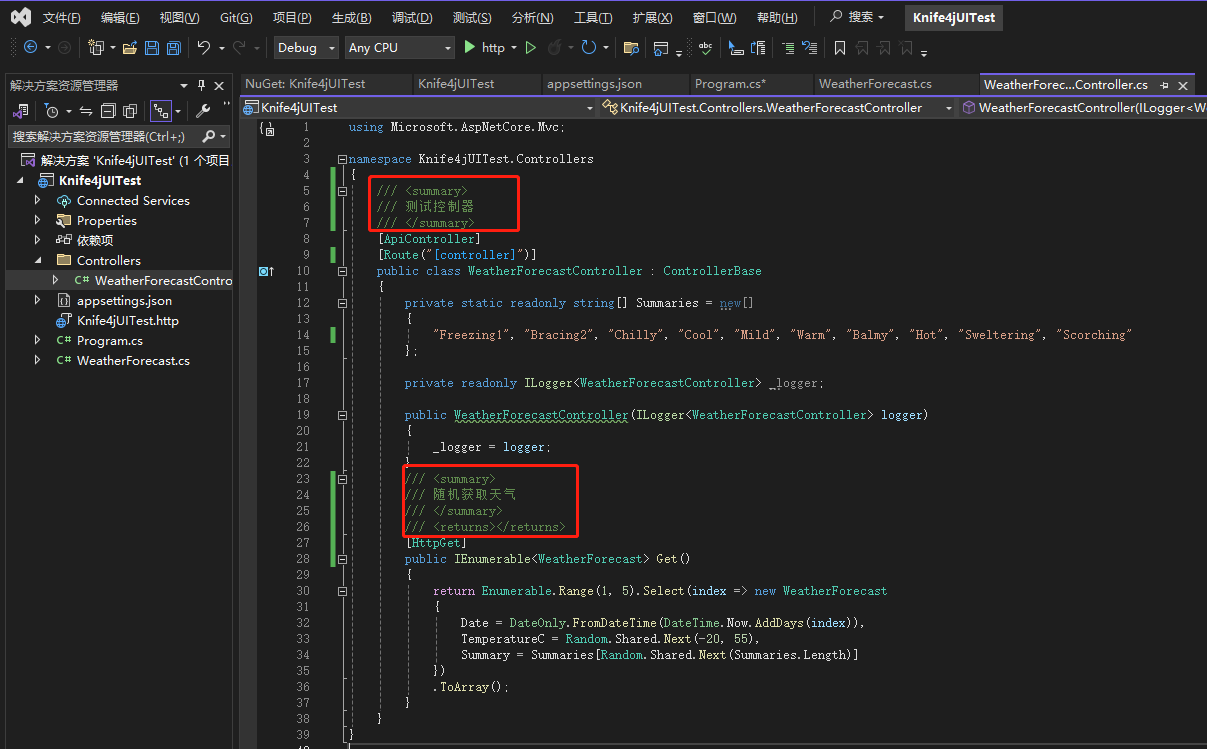This screenshot has width=1207, height=749.
Task: Close the Solution Explorer panel
Action: (221, 85)
